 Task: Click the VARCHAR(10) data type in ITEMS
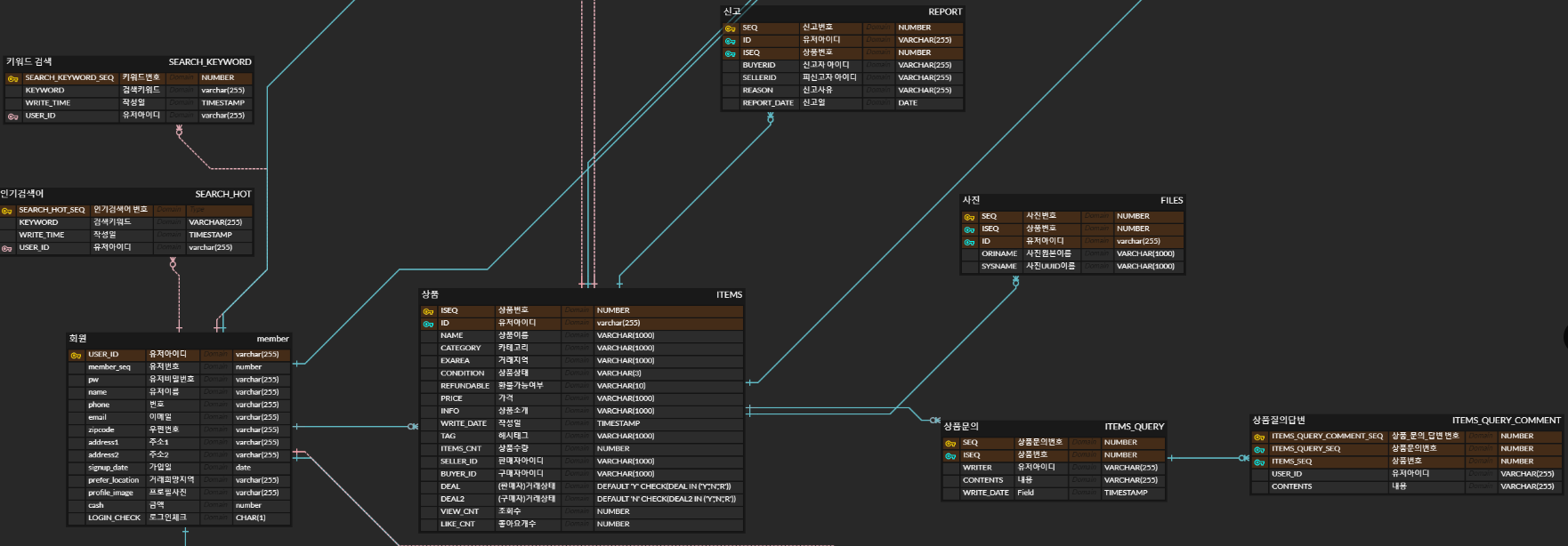coord(621,386)
